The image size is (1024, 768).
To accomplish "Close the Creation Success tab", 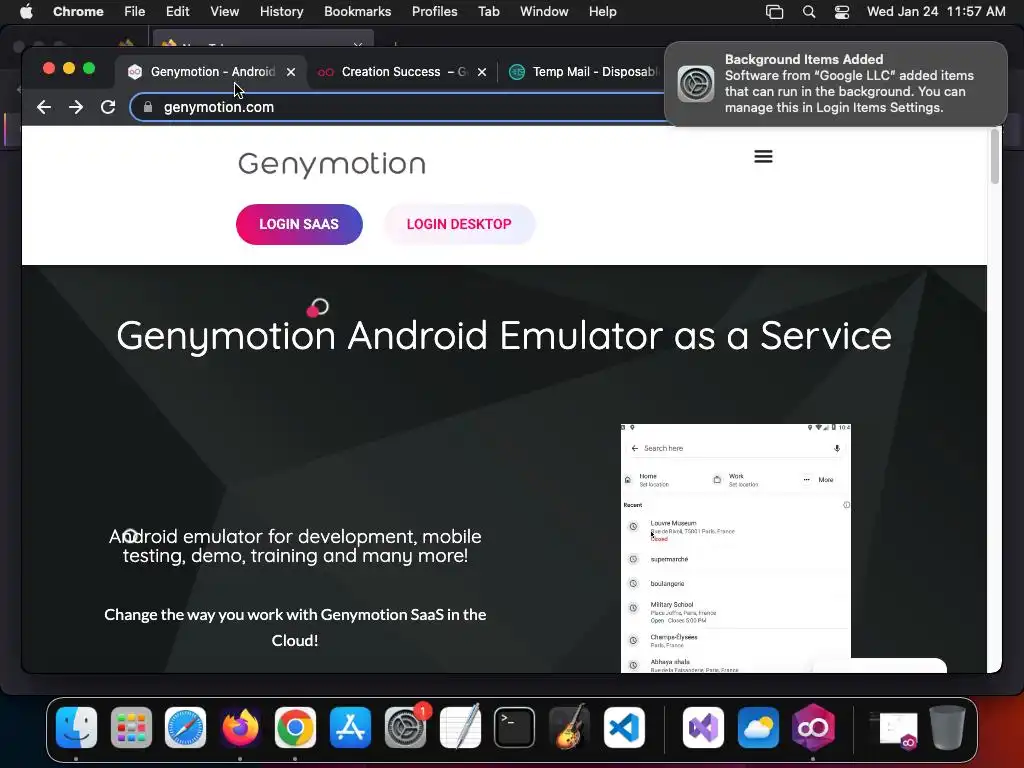I will pyautogui.click(x=482, y=72).
